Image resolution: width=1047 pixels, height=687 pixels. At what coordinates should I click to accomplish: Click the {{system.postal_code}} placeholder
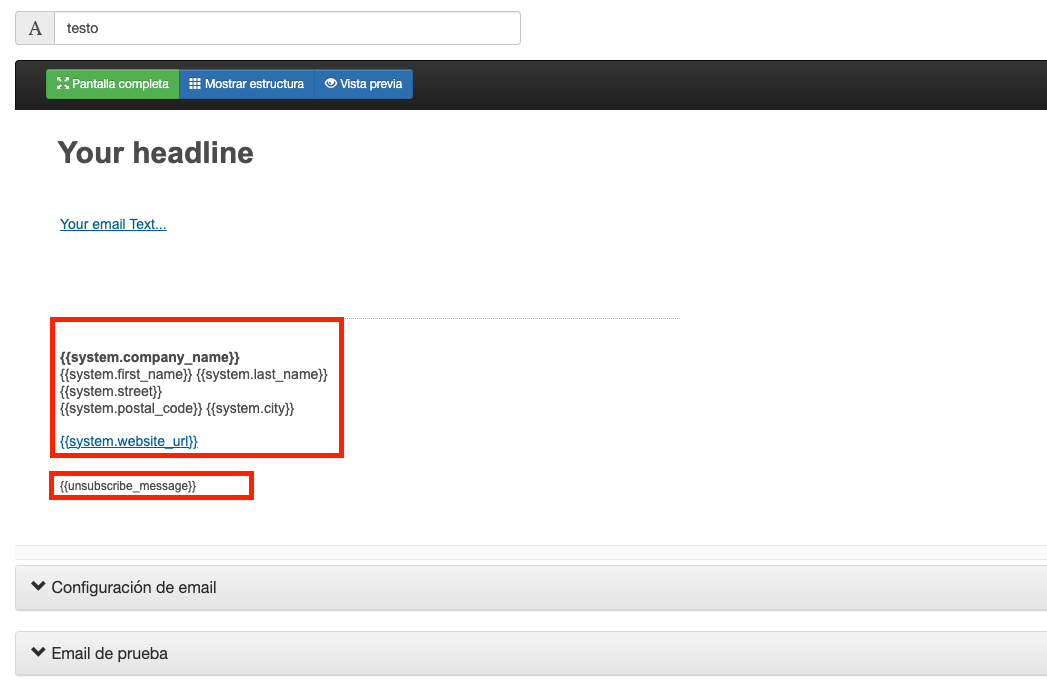(131, 408)
